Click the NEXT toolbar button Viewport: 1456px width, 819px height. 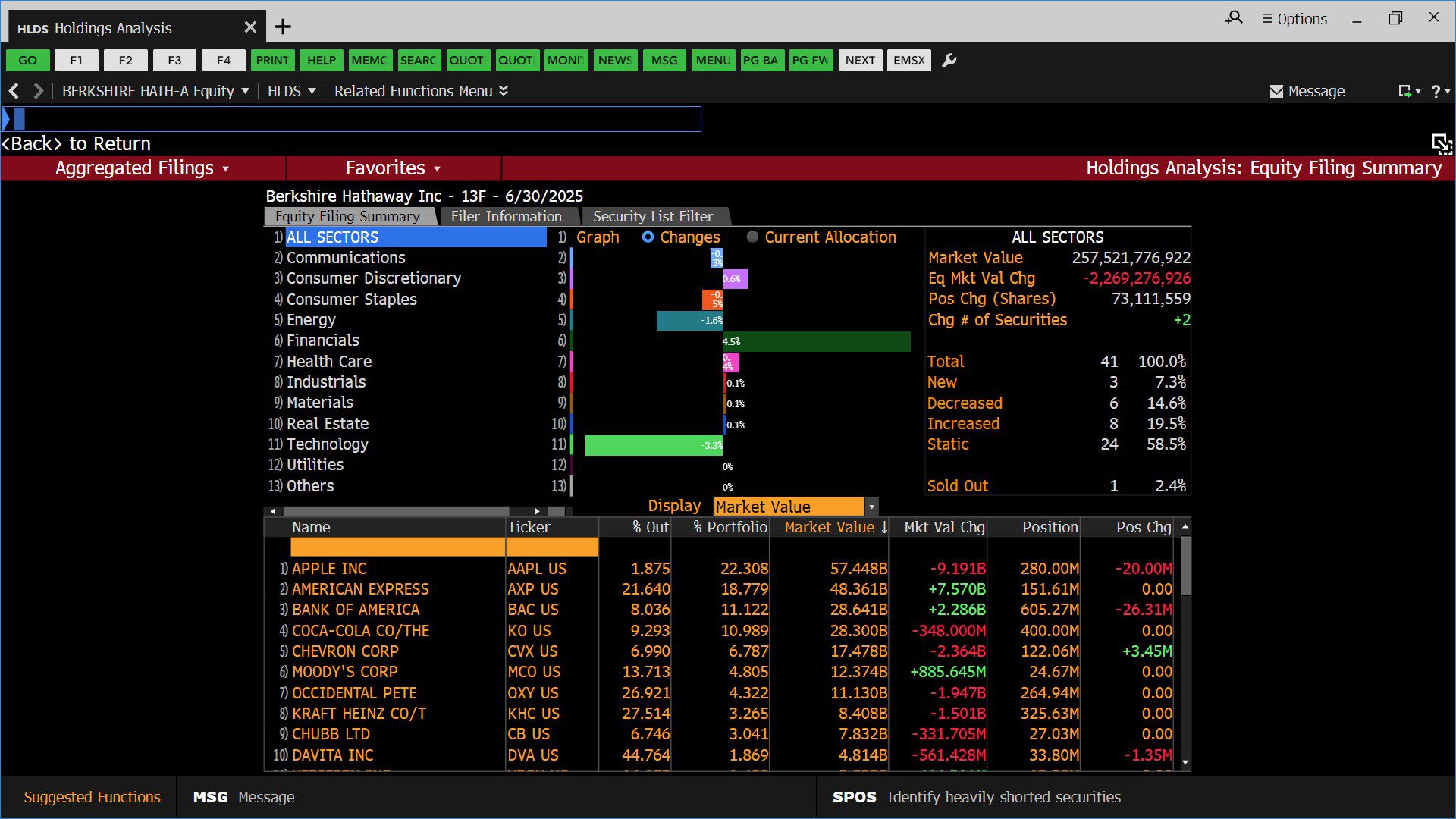coord(860,61)
